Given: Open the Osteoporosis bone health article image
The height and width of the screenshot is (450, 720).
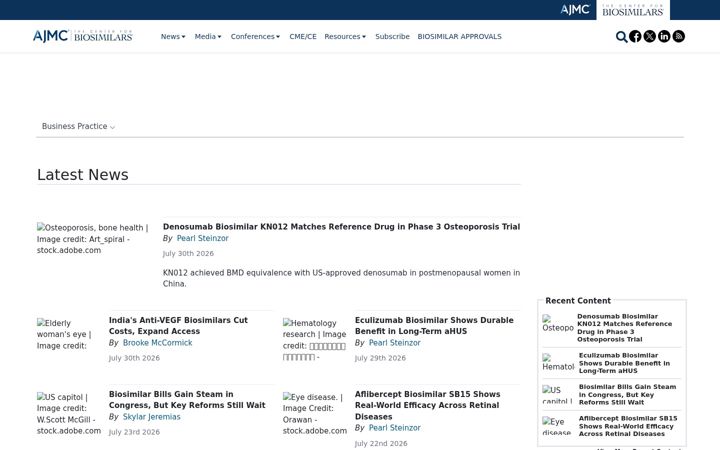Looking at the screenshot, I should [x=93, y=239].
